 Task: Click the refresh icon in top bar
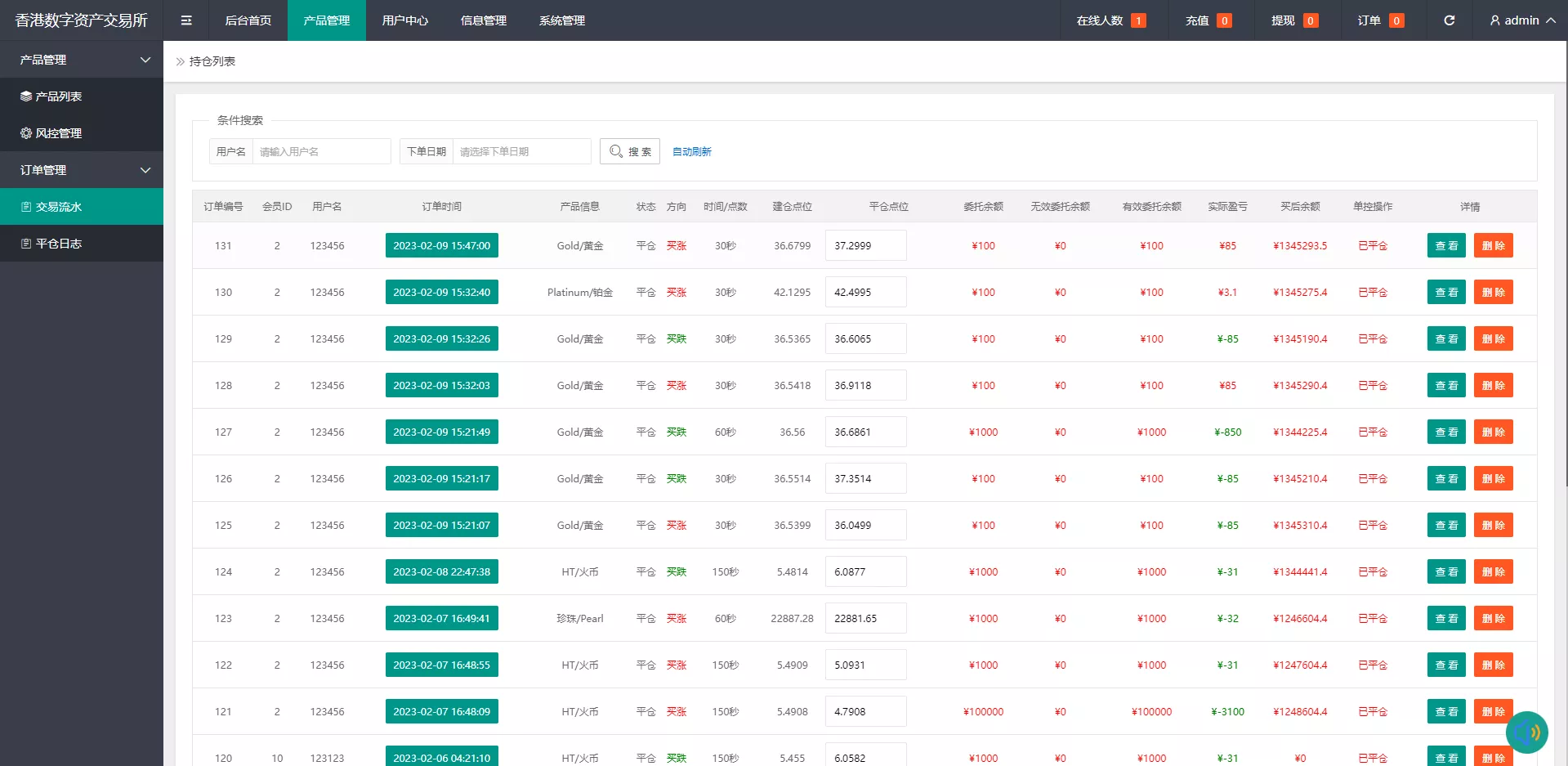1449,20
